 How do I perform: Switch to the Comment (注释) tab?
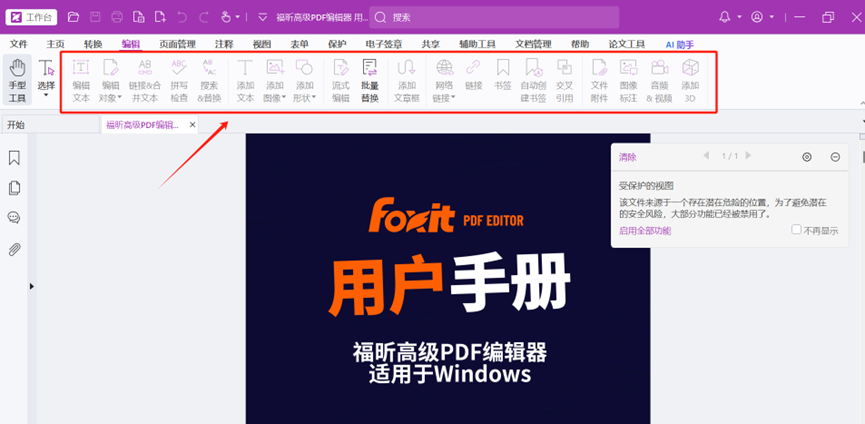[x=224, y=44]
